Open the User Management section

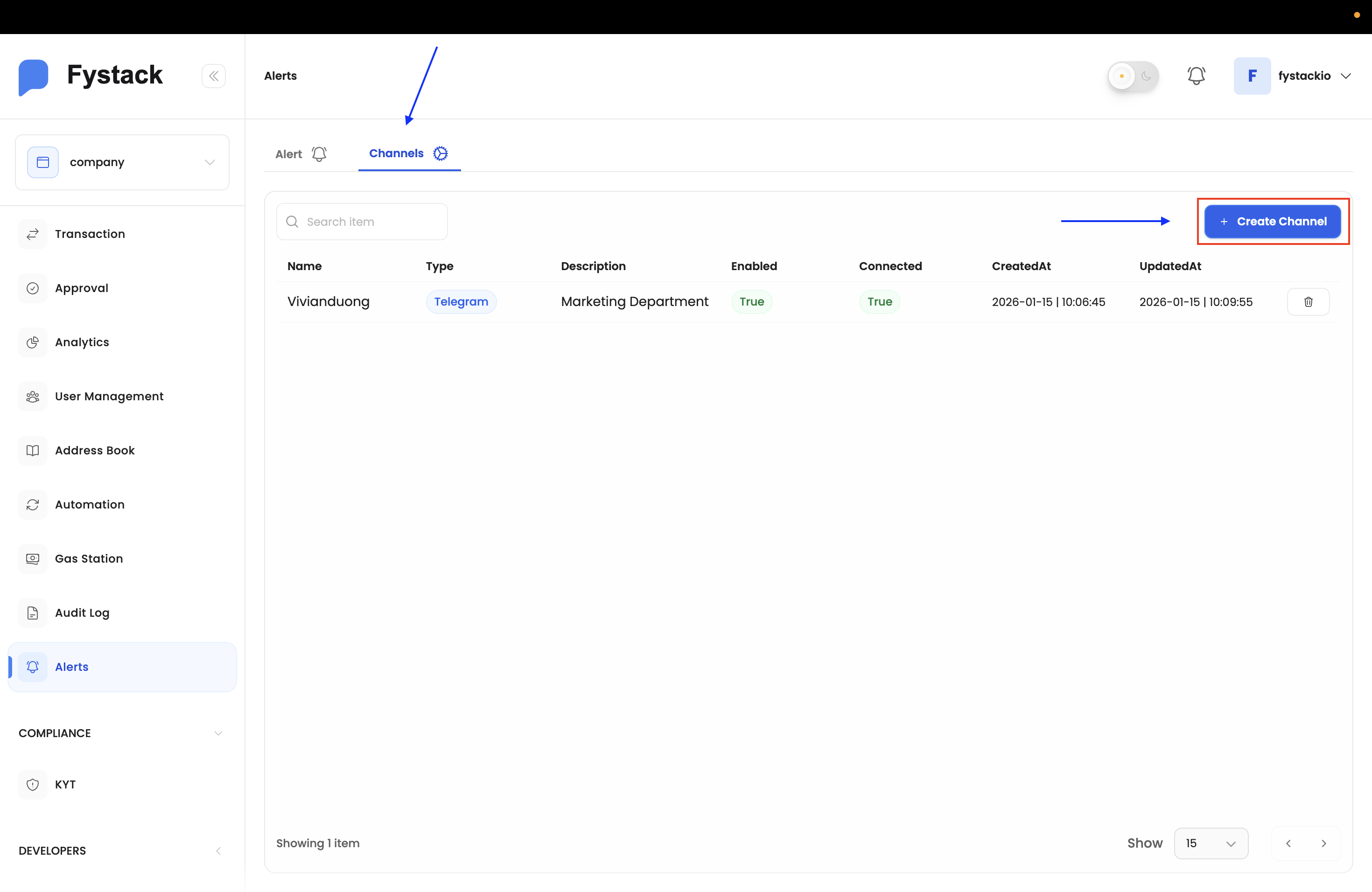(109, 397)
